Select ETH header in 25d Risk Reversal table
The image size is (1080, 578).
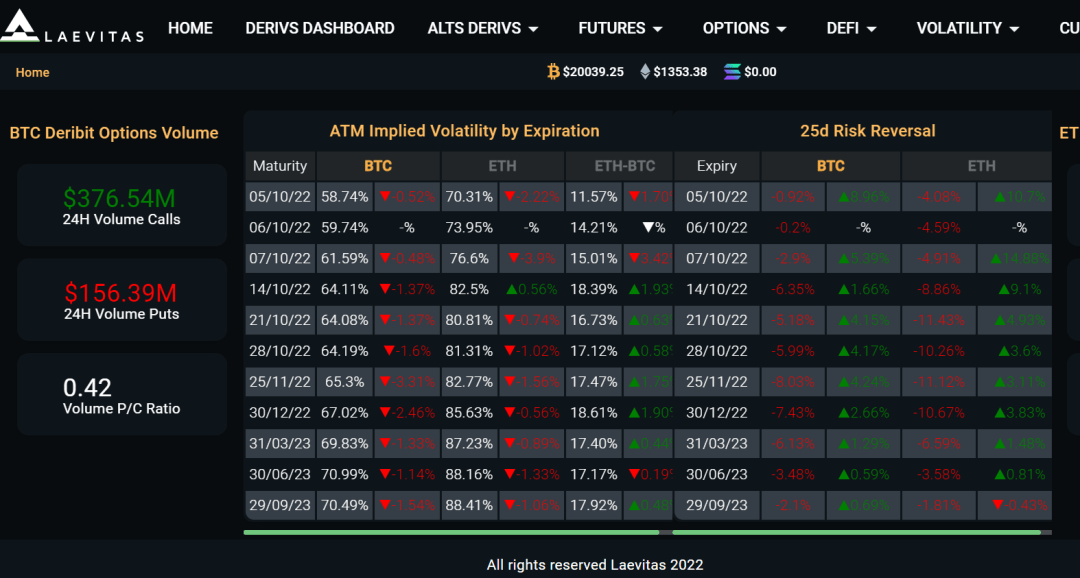[982, 166]
